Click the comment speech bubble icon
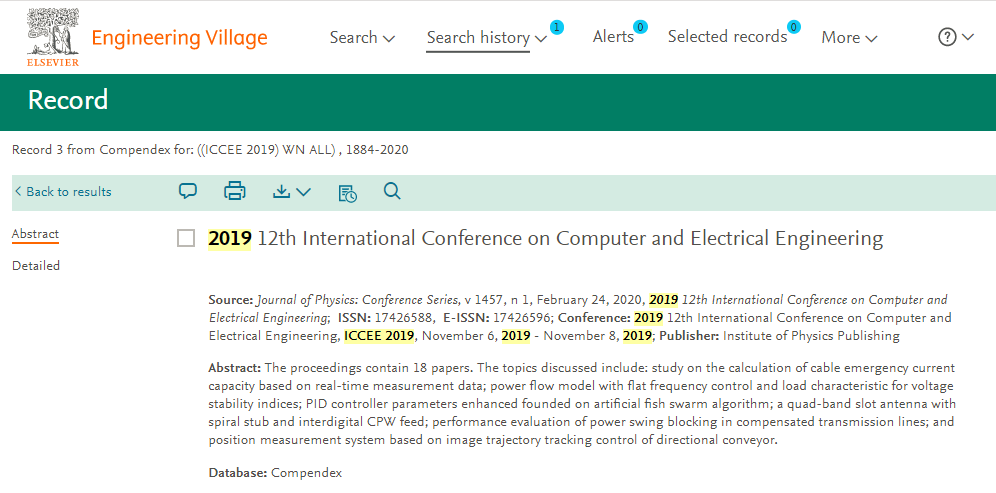 [187, 191]
